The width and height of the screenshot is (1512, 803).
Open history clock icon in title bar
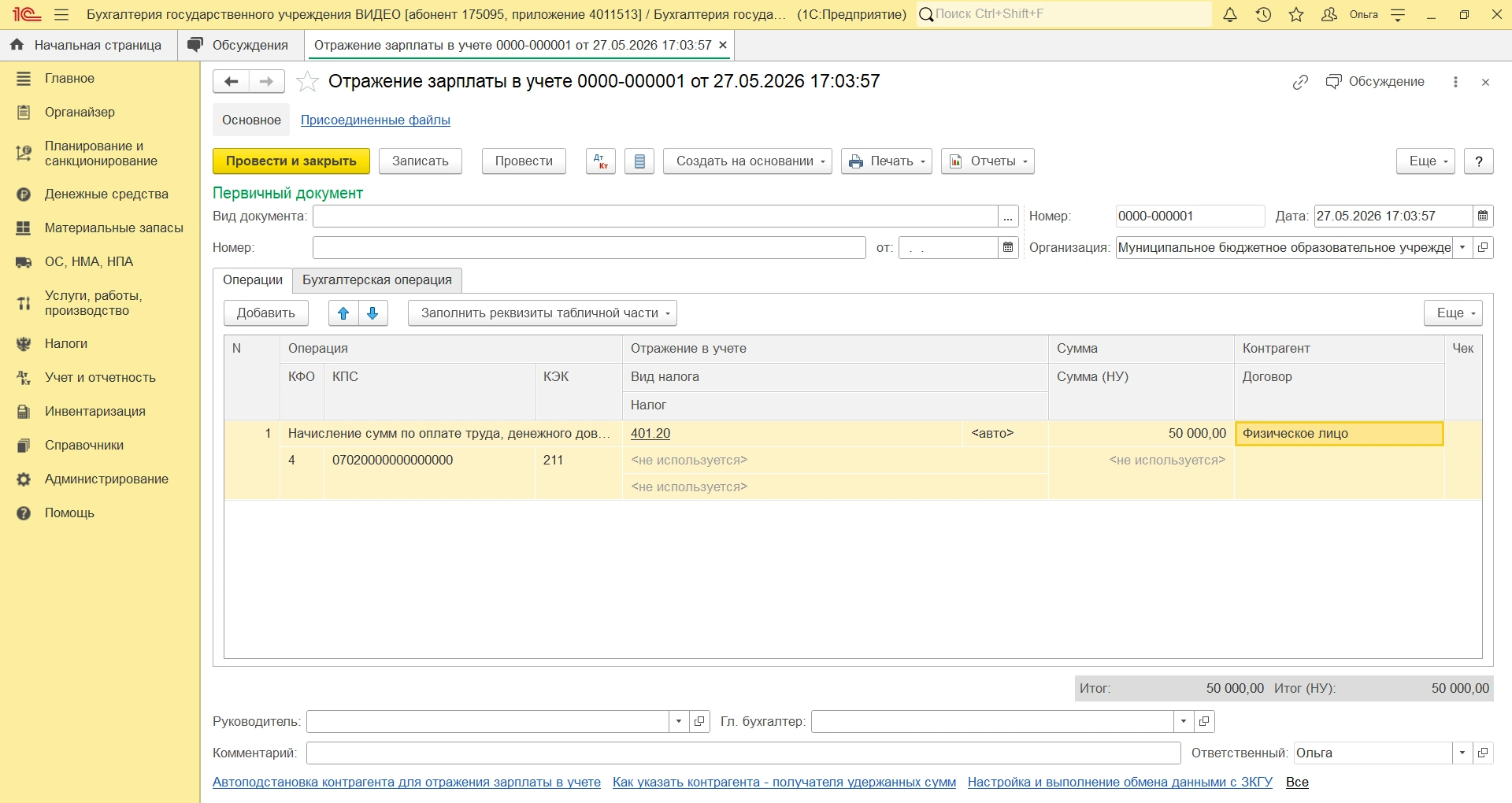[1264, 14]
